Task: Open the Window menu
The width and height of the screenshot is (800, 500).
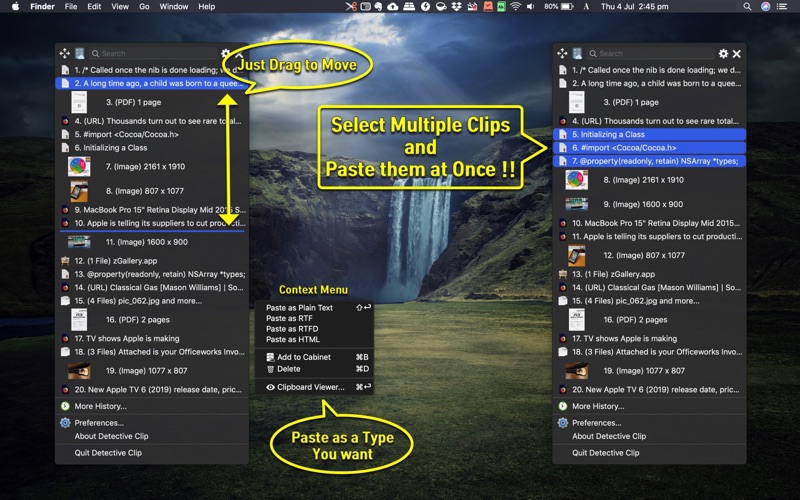Action: [174, 7]
